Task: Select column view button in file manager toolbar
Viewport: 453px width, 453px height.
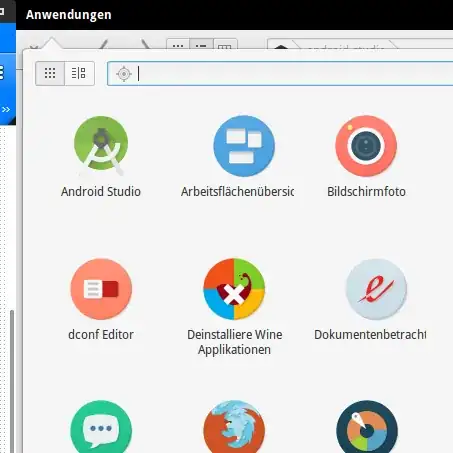Action: pos(225,44)
